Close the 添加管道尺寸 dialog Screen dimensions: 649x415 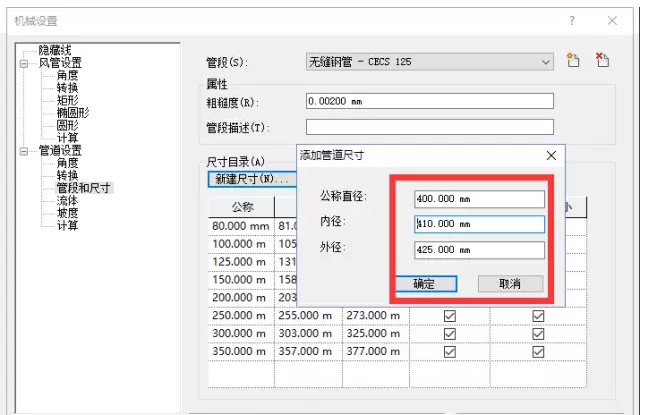(x=551, y=156)
